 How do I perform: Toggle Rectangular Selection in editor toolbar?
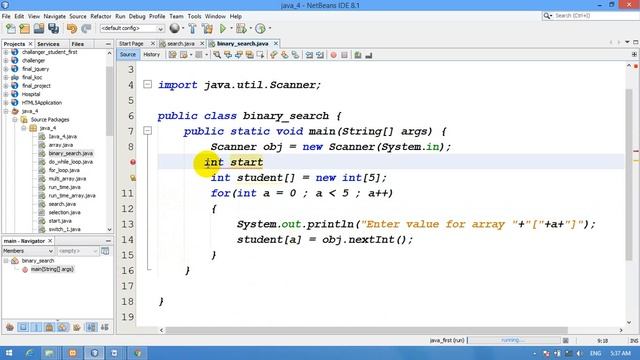point(260,55)
